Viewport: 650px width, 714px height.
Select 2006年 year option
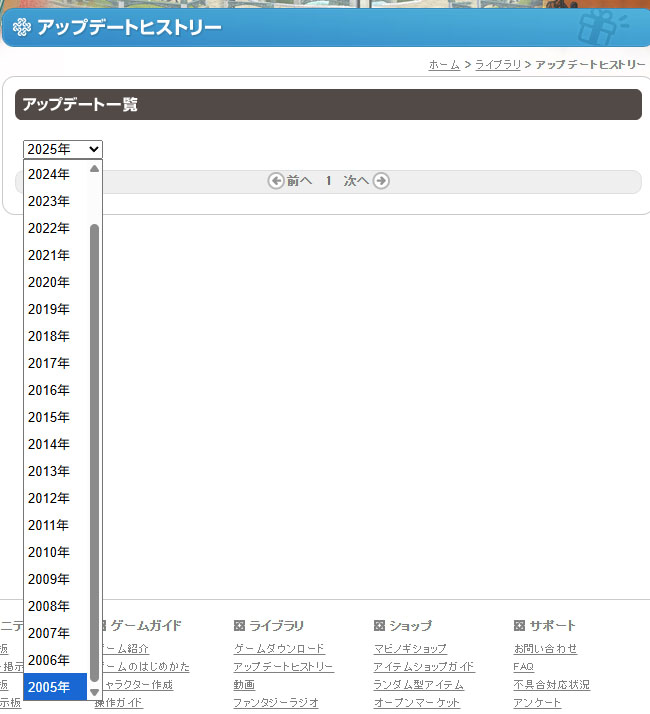55,660
